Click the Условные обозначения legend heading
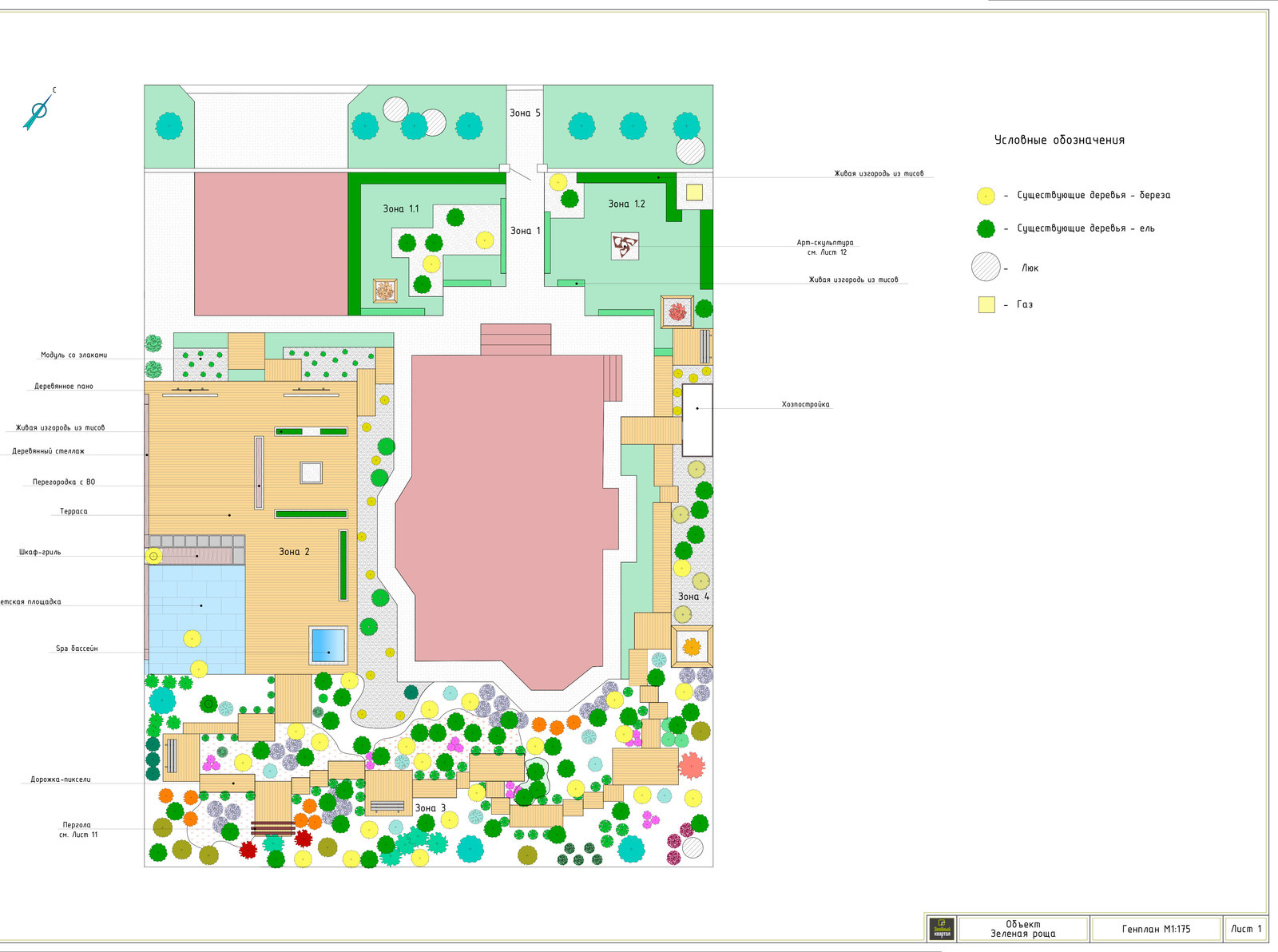1278x952 pixels. click(x=1059, y=140)
